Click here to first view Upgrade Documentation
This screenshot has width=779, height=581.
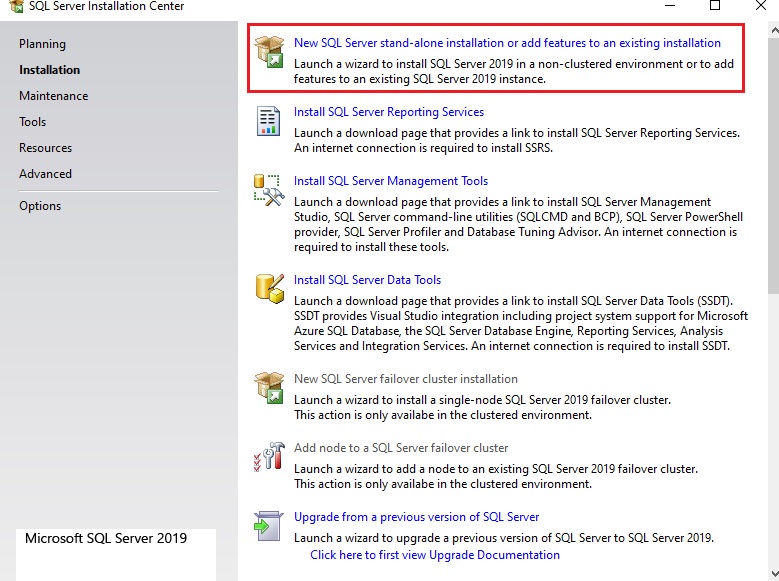pos(435,555)
